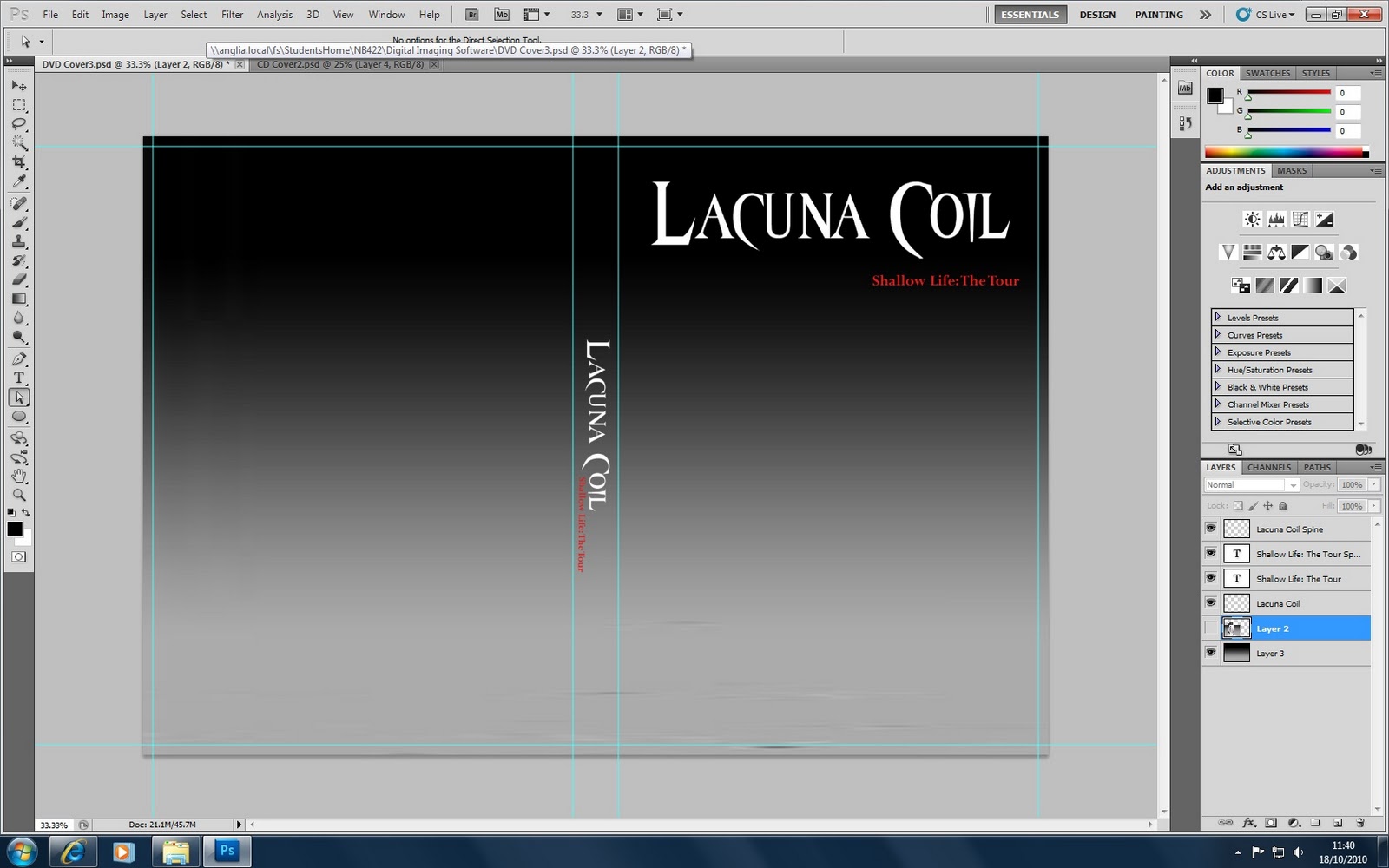Launch Bridge from the application bar

[x=472, y=14]
